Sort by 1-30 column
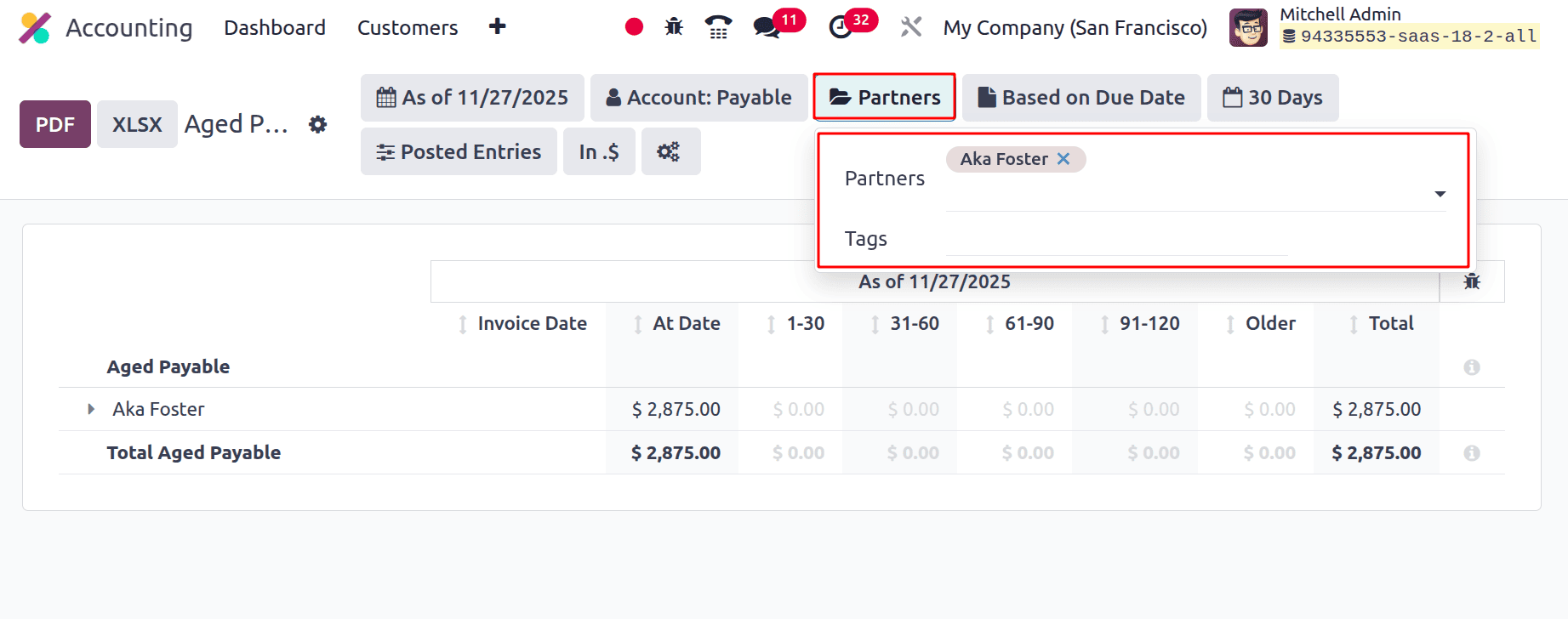Image resolution: width=1568 pixels, height=619 pixels. click(795, 324)
